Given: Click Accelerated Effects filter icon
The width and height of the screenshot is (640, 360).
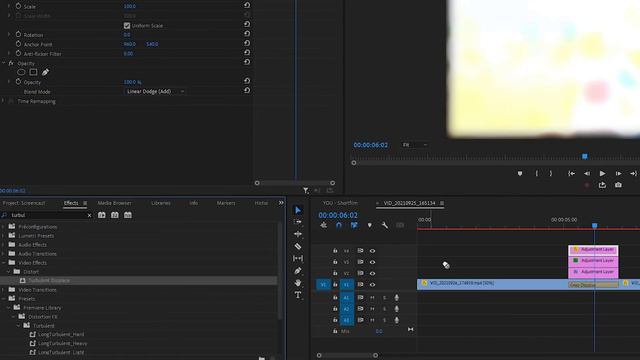Looking at the screenshot, I should tap(102, 215).
